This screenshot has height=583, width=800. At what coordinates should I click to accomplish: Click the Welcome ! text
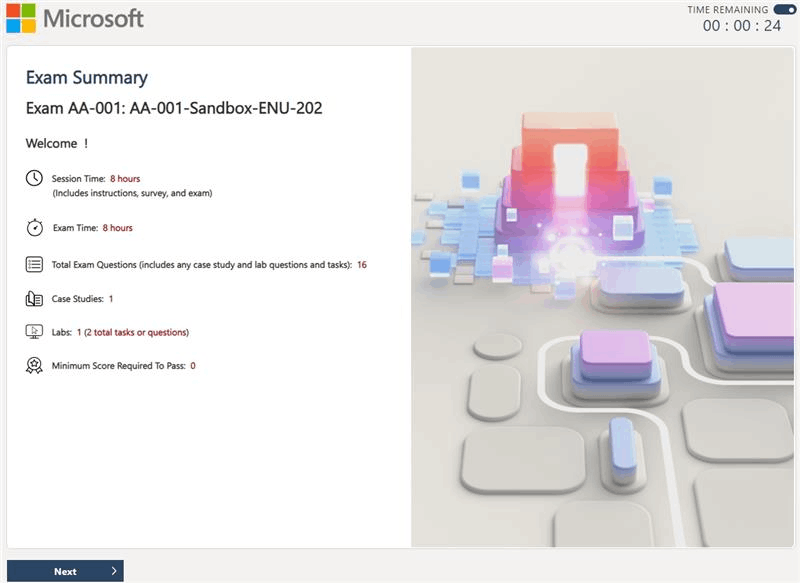(x=57, y=143)
